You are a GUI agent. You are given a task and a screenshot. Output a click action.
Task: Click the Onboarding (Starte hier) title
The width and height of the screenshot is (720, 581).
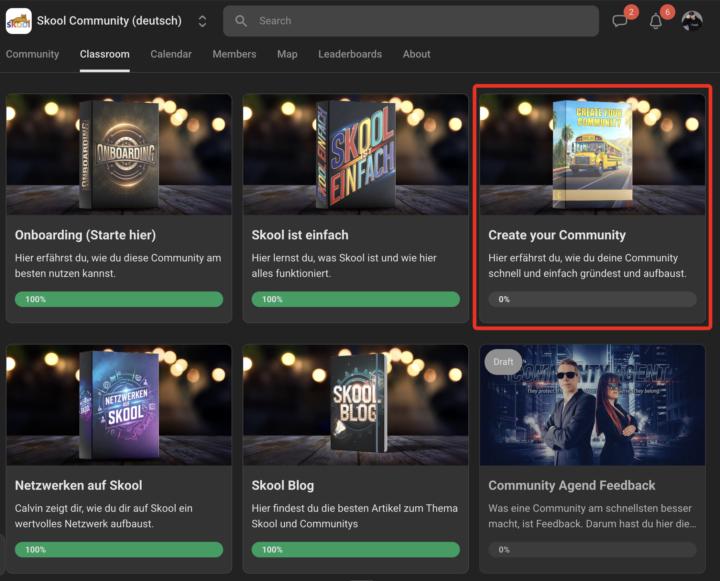point(85,235)
